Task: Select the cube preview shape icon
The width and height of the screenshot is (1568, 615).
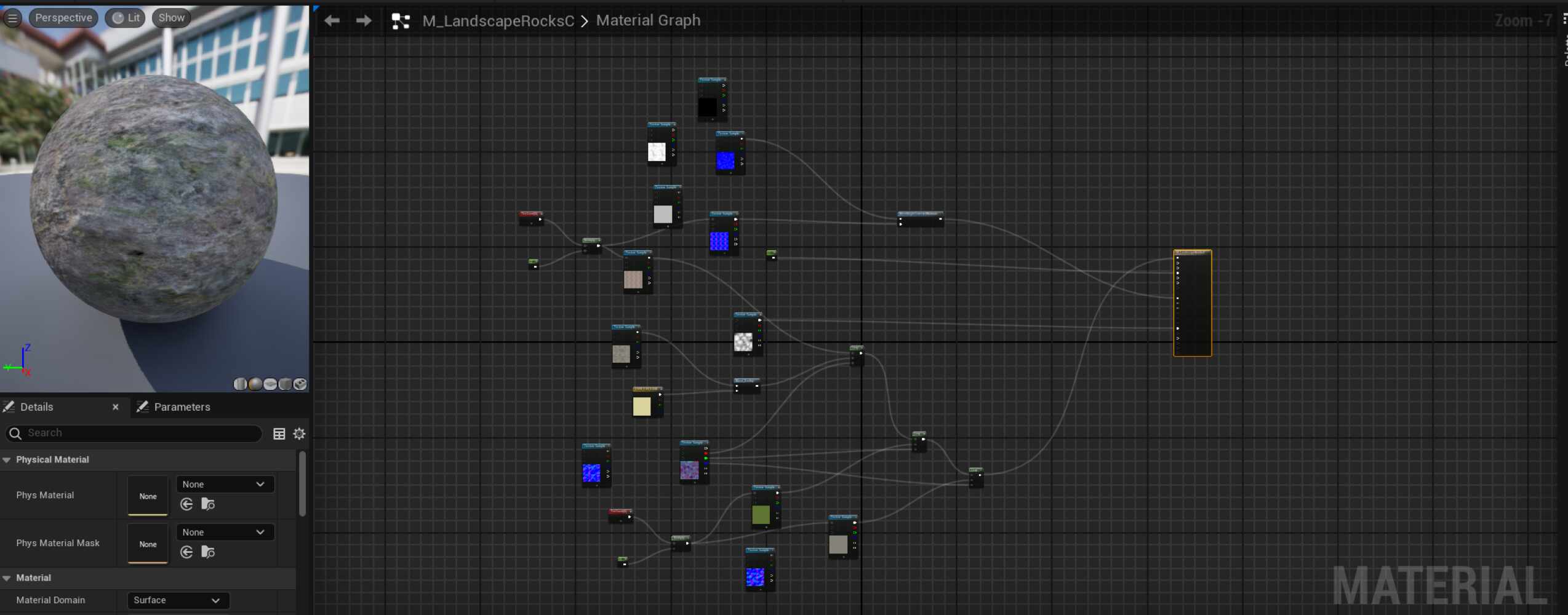Action: [x=285, y=384]
